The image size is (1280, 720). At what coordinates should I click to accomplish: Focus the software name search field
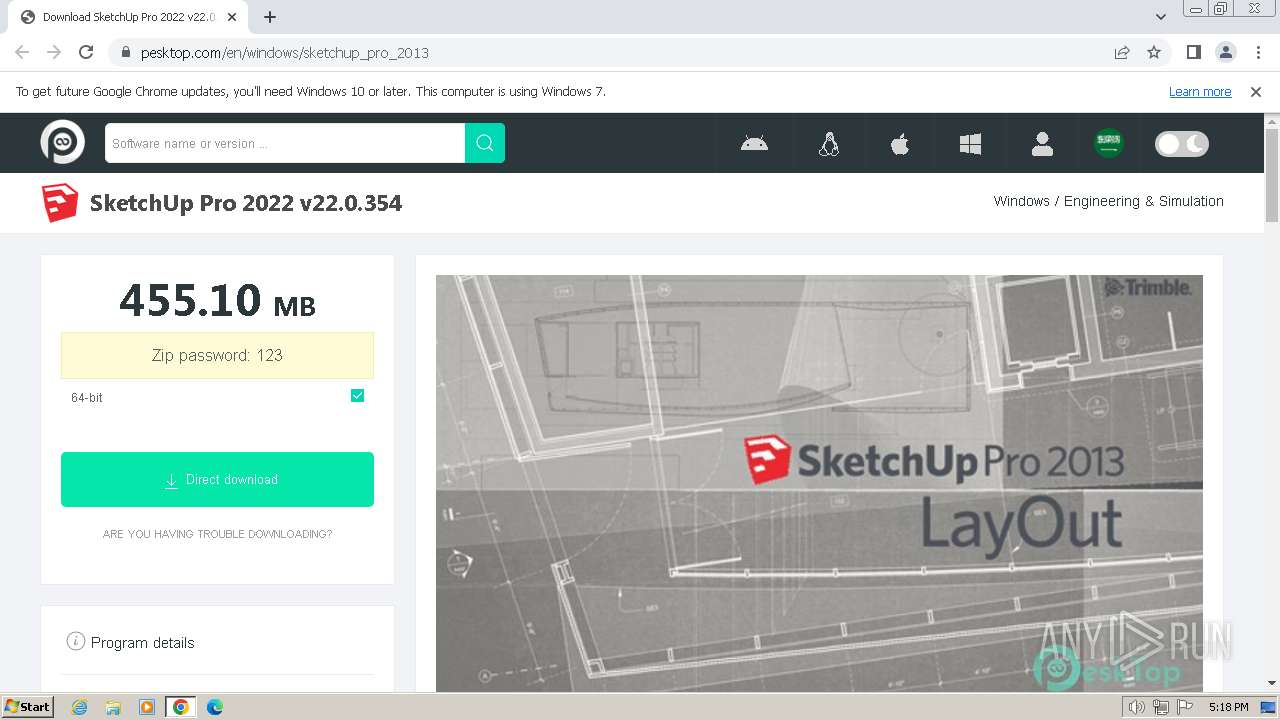(285, 143)
